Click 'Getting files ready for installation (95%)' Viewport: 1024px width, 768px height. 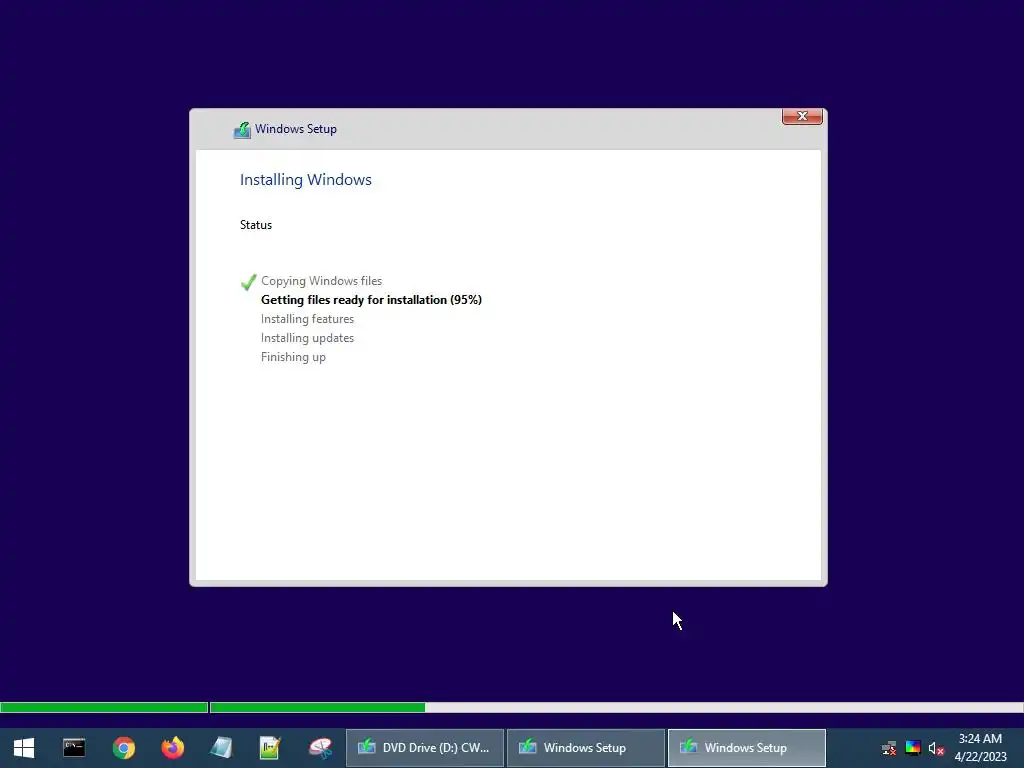pyautogui.click(x=371, y=300)
